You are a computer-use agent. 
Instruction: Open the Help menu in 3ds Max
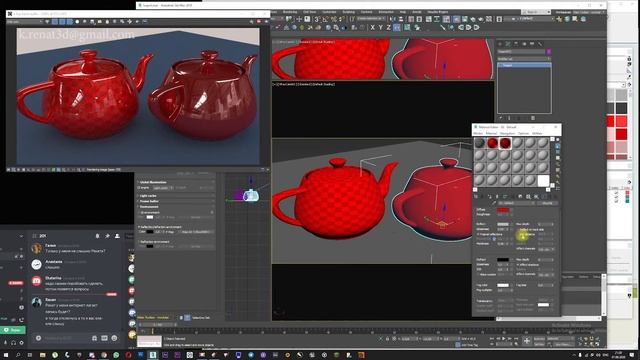pyautogui.click(x=402, y=12)
